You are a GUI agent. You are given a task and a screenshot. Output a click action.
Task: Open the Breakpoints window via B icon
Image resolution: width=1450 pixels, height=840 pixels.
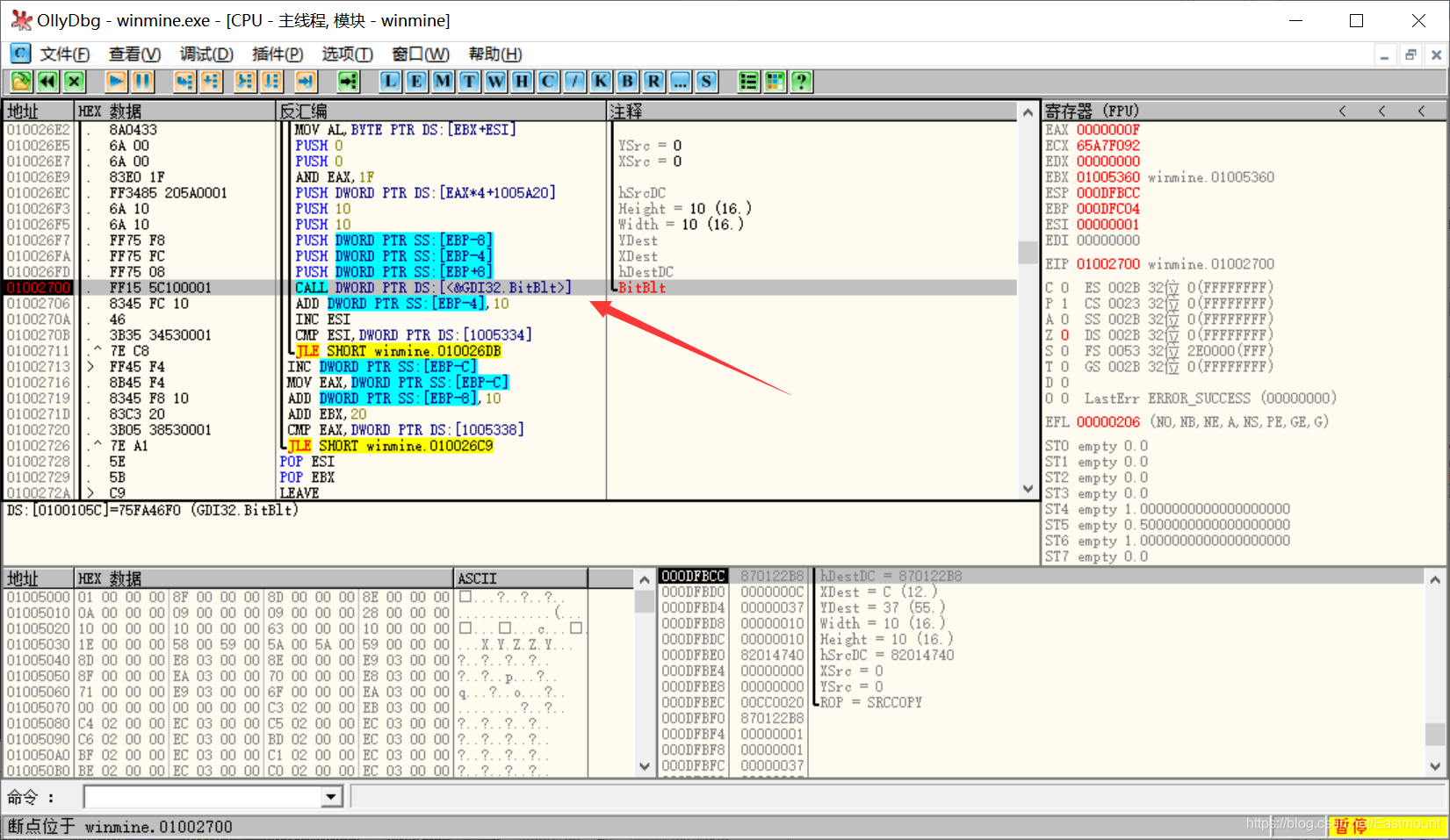tap(627, 82)
